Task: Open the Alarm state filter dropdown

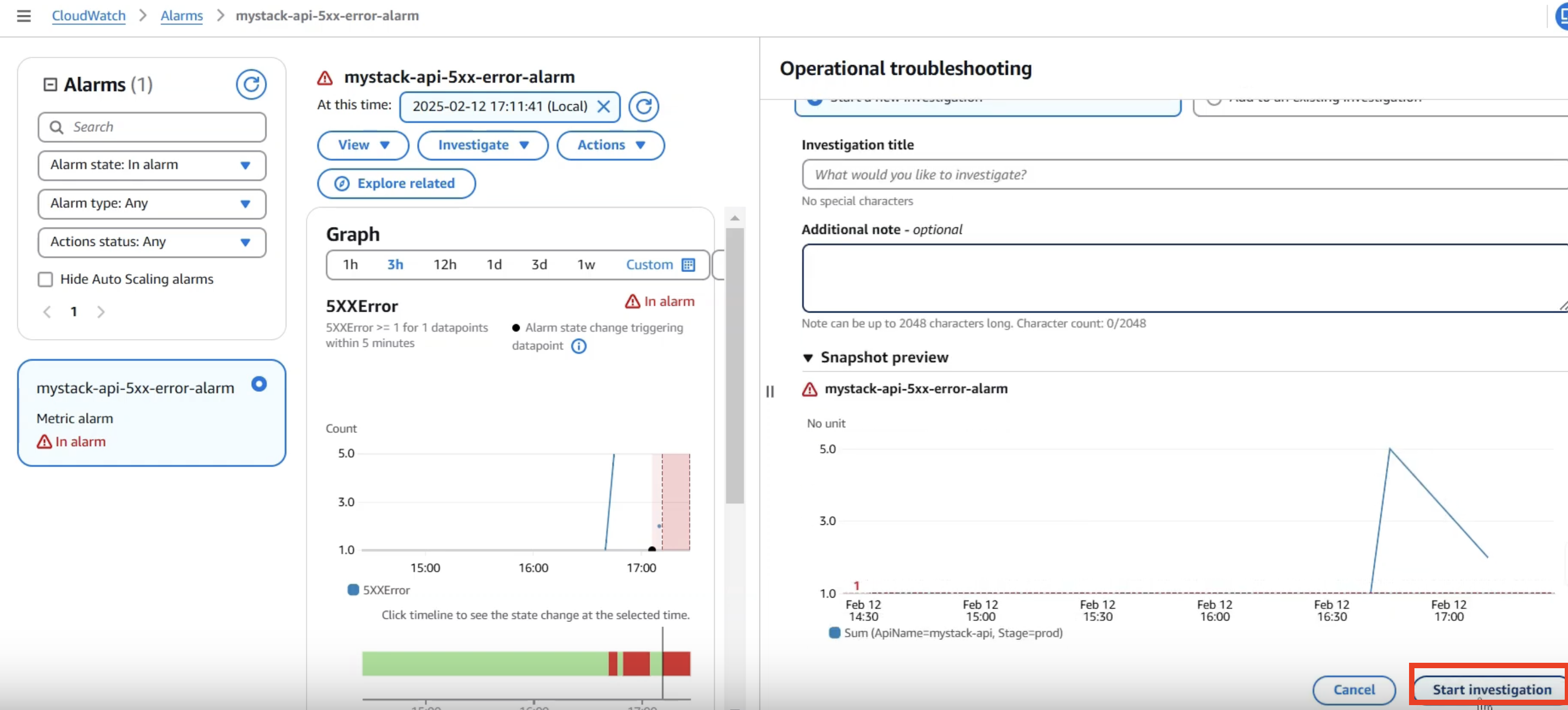Action: tap(151, 165)
